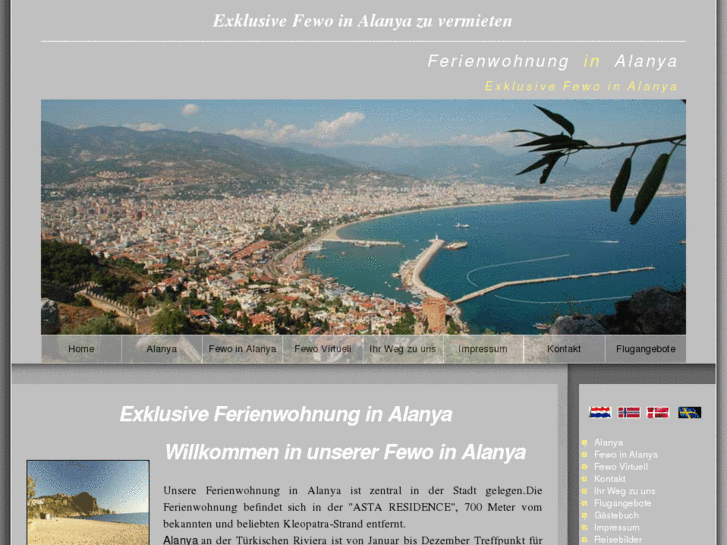Viewport: 727px width, 545px height.
Task: Select the Danish flag language icon
Action: pos(658,412)
